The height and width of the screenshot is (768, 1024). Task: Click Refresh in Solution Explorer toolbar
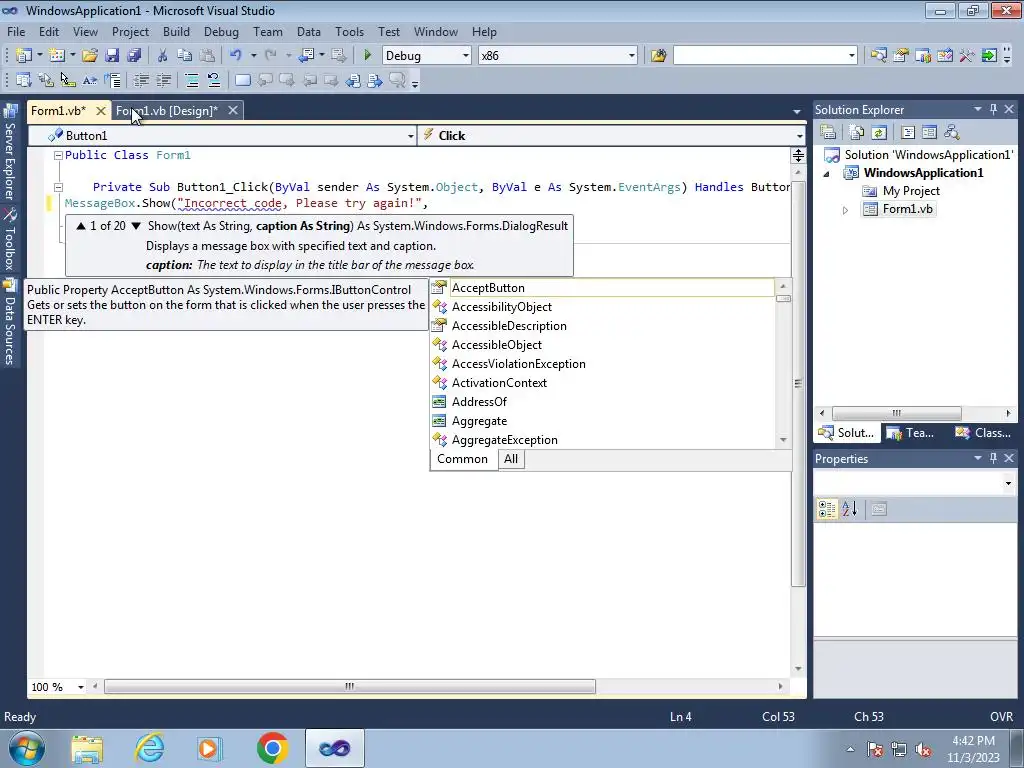[879, 133]
